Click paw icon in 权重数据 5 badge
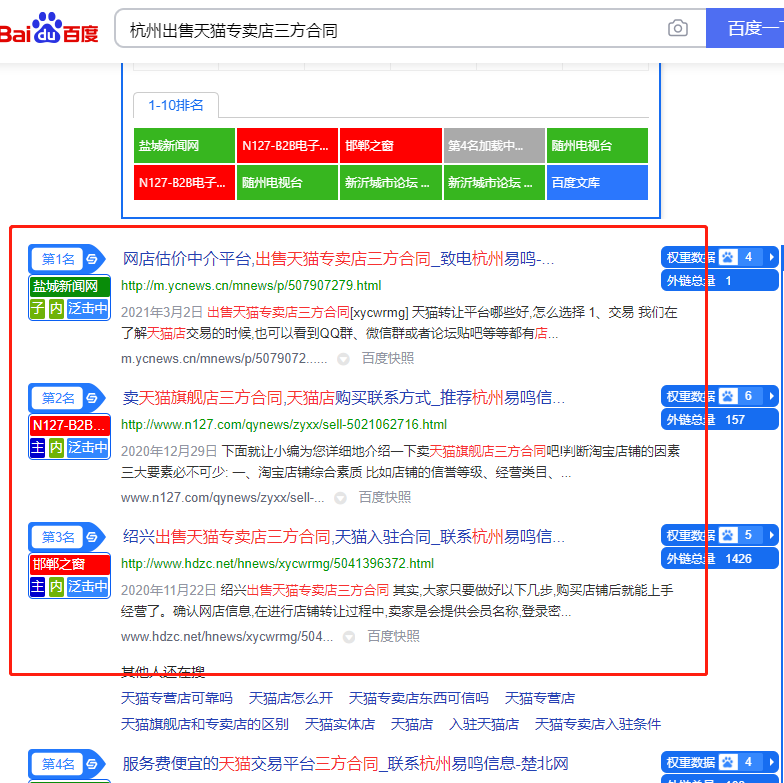The image size is (784, 783). 728,536
